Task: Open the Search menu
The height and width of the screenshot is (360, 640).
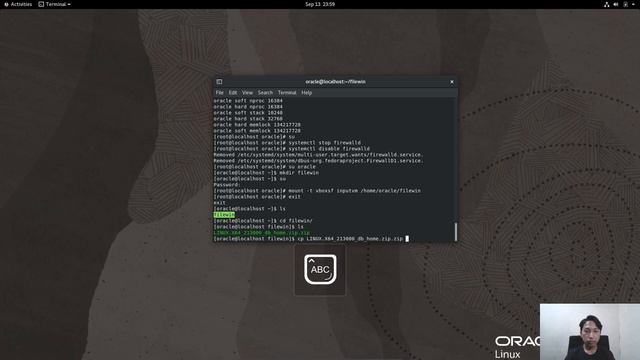Action: 265,93
